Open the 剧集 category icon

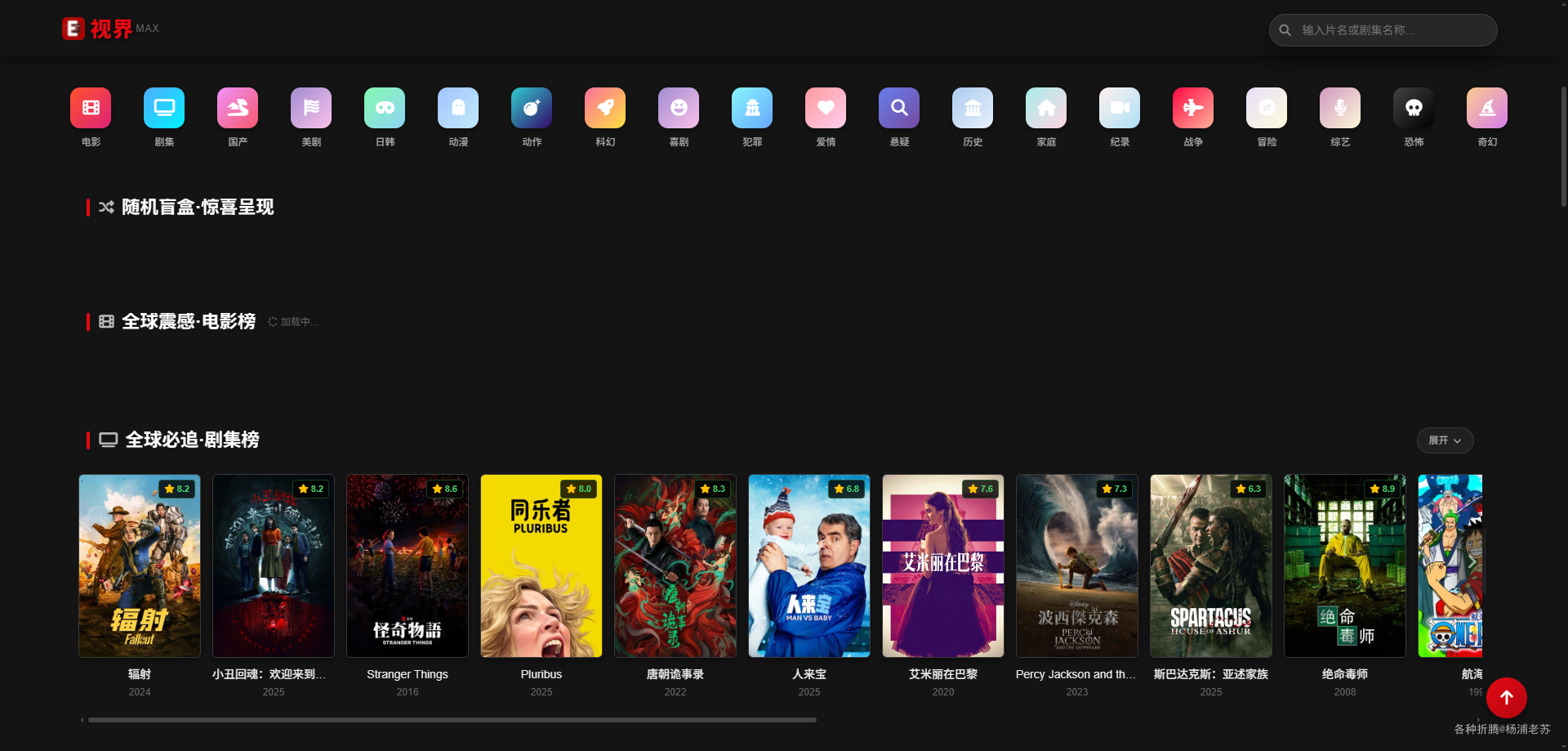point(164,108)
